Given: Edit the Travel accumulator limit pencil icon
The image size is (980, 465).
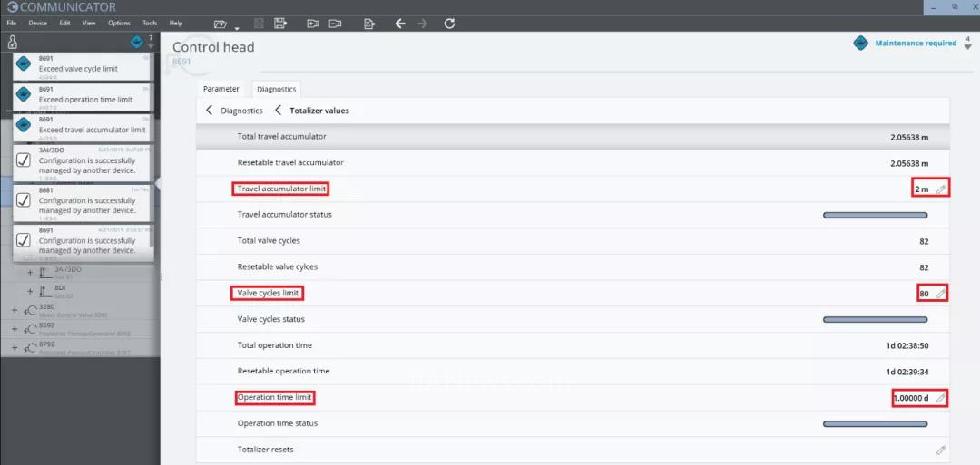Looking at the screenshot, I should [x=940, y=189].
